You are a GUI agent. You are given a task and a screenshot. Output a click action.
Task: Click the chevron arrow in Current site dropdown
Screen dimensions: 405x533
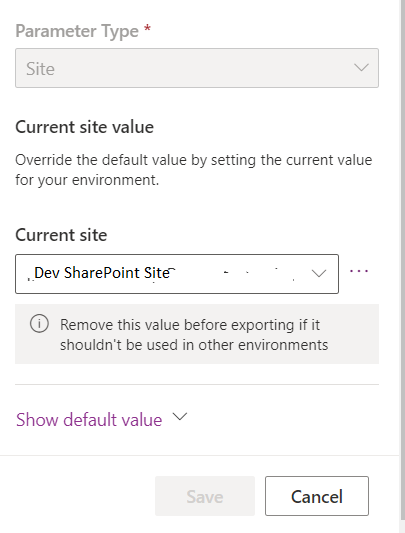coord(319,273)
